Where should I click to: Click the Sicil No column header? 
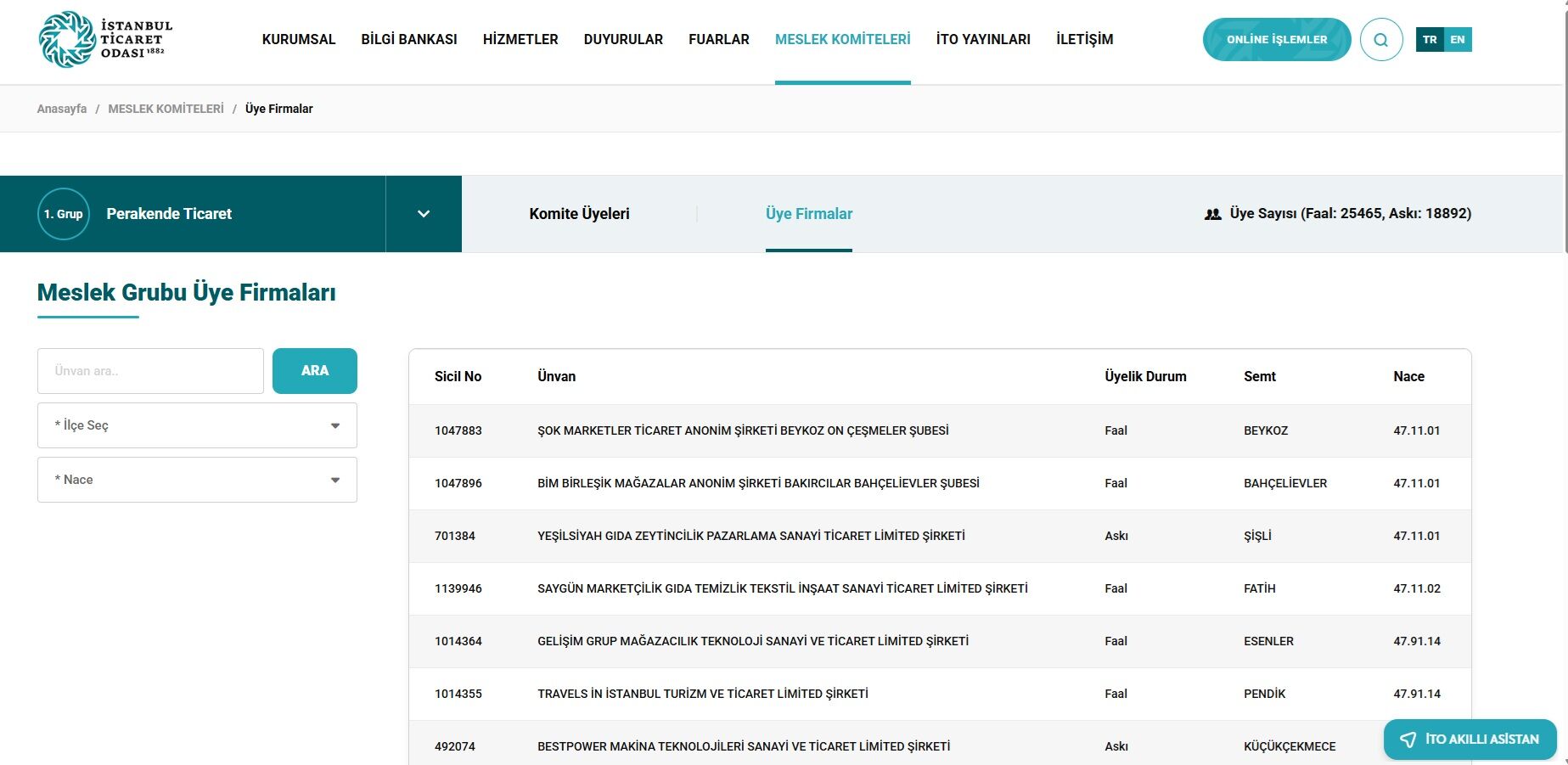(x=458, y=376)
